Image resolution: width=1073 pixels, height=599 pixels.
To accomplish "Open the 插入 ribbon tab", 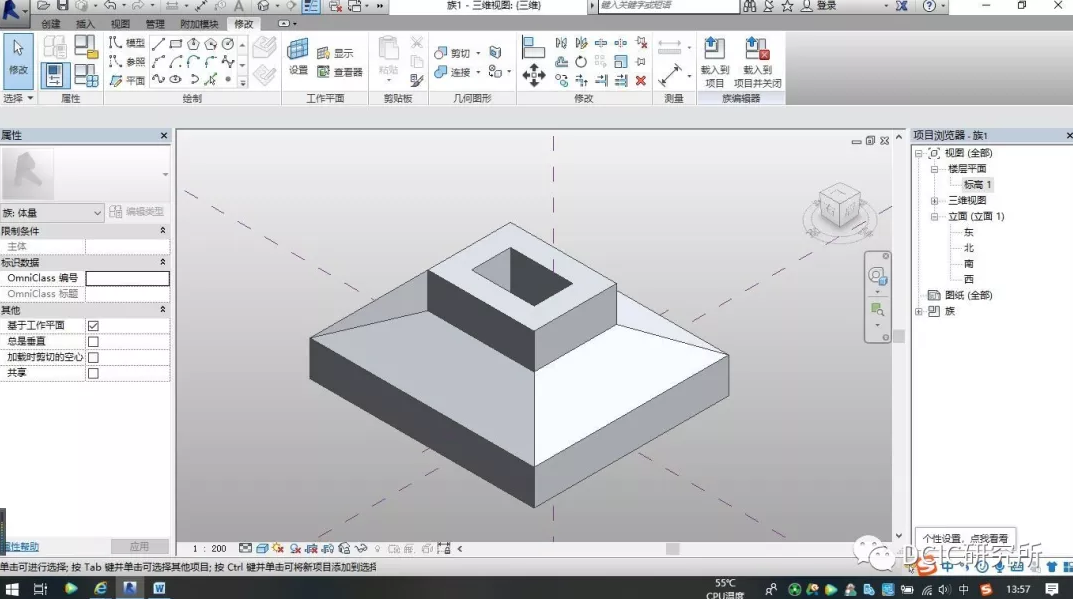I will coord(85,23).
